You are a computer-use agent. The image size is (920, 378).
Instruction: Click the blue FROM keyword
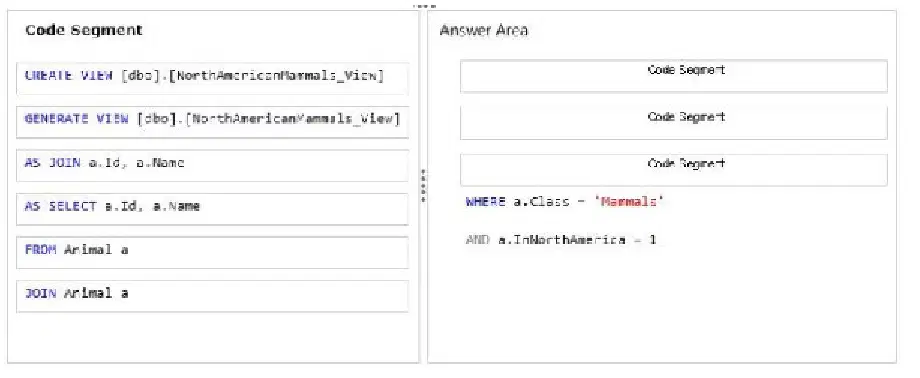[40, 249]
